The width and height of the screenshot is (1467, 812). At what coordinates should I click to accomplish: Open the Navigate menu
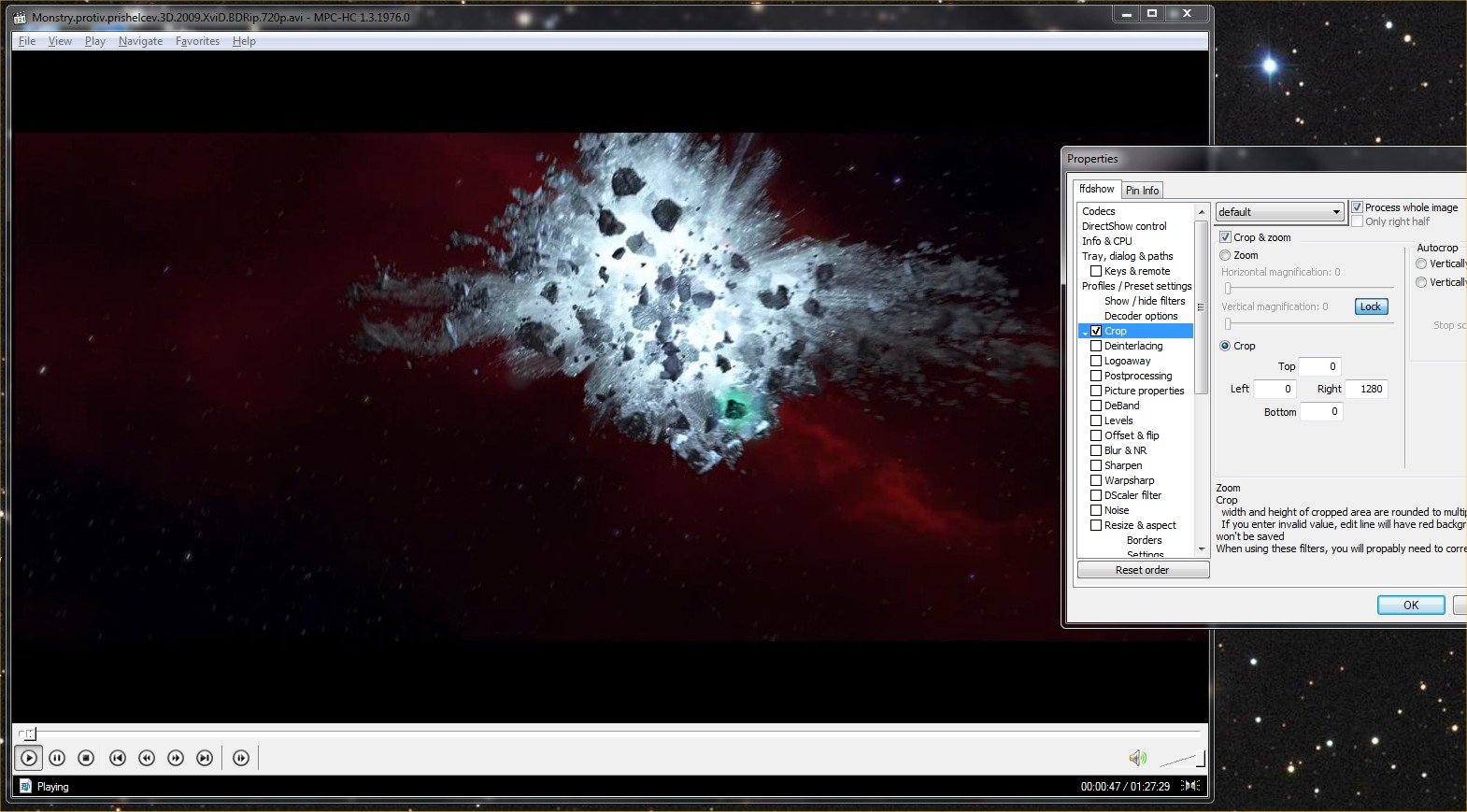(140, 41)
